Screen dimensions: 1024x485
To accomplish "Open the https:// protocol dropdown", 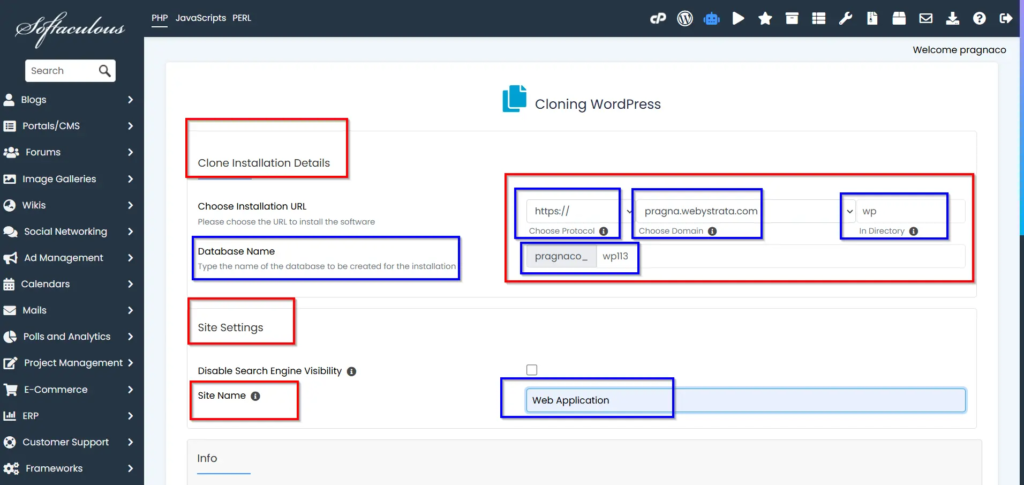I will coord(580,211).
